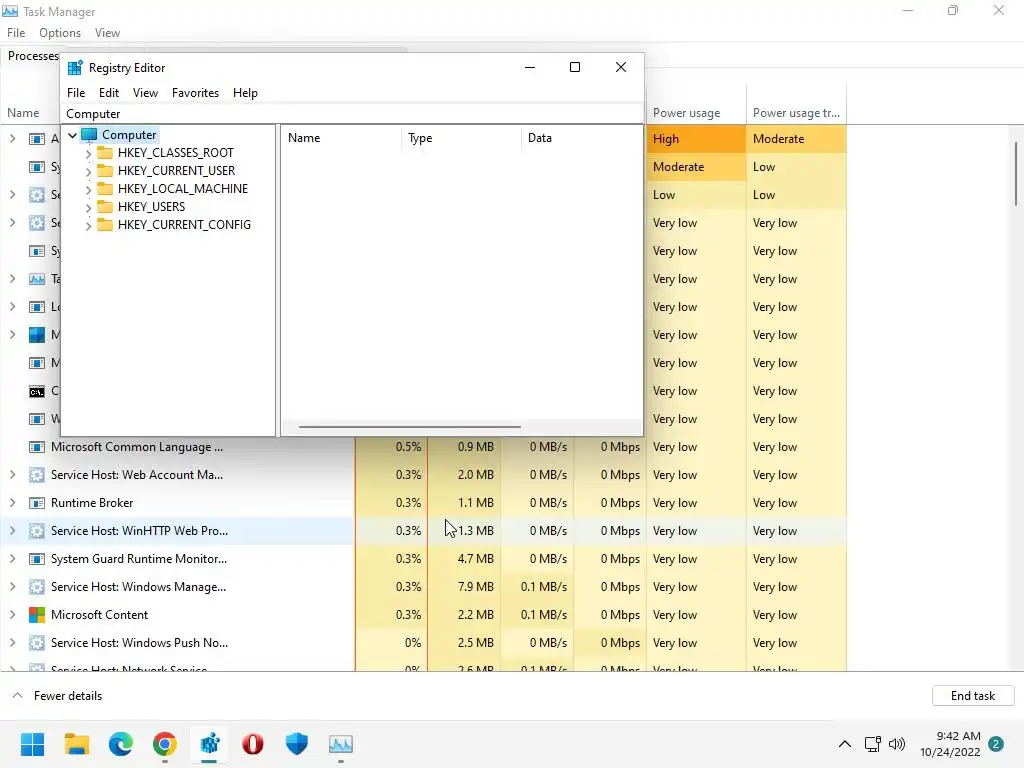Open Task Manager Options menu
Screen dimensions: 1024x768
[x=59, y=33]
